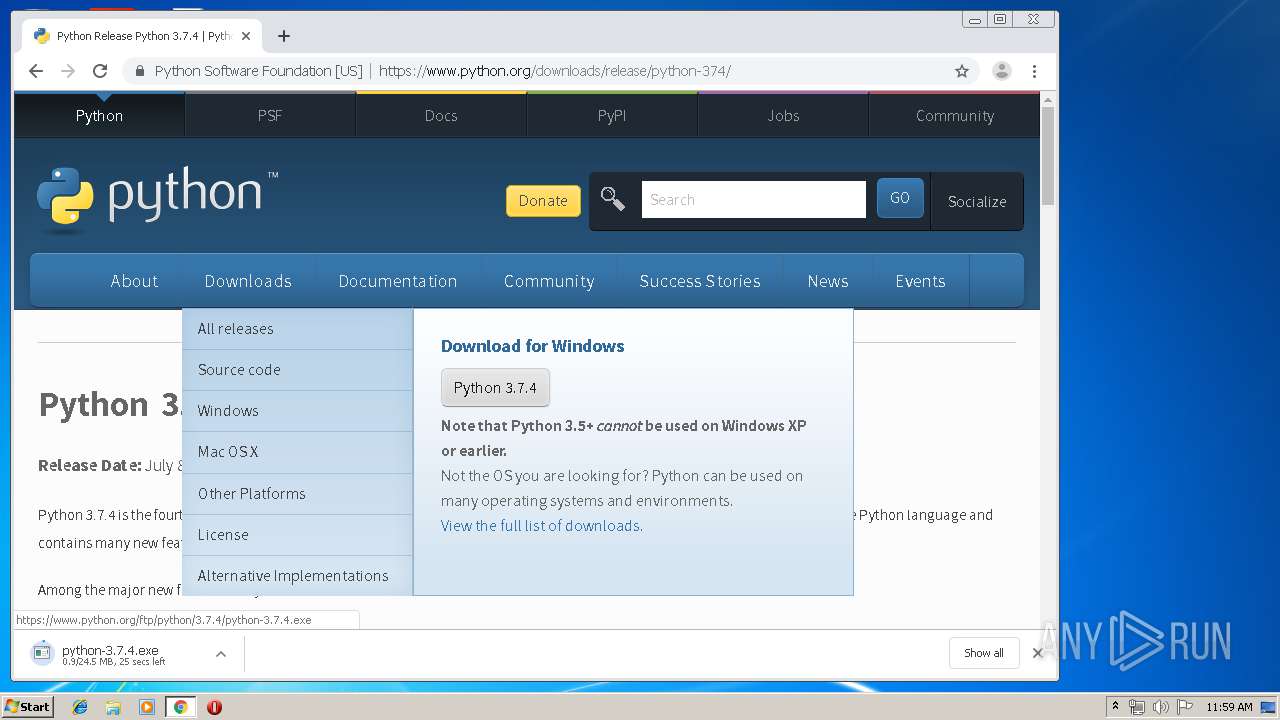
Task: Select the Jobs top tab
Action: click(x=783, y=115)
